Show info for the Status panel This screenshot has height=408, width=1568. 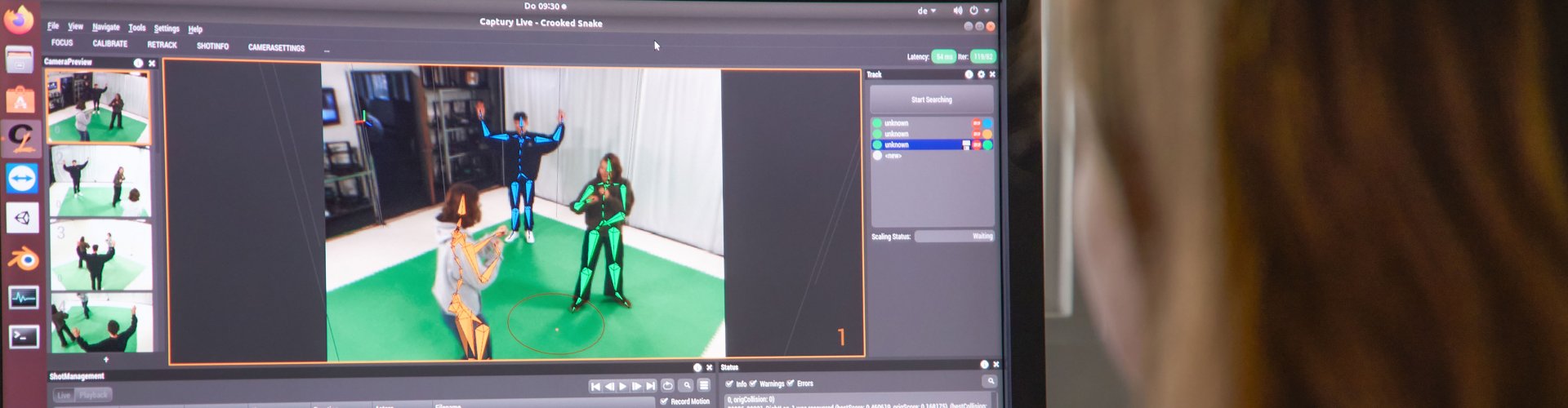click(984, 365)
